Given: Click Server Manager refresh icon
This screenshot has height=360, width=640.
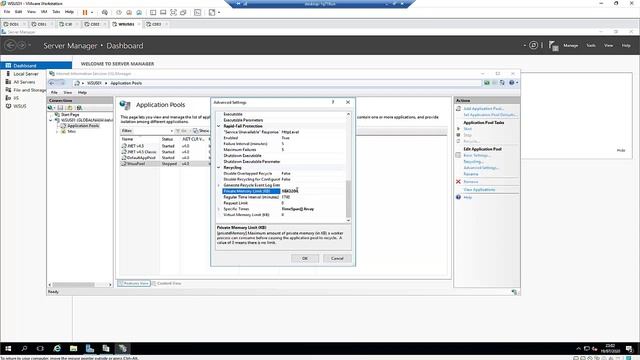Looking at the screenshot, I should (533, 45).
